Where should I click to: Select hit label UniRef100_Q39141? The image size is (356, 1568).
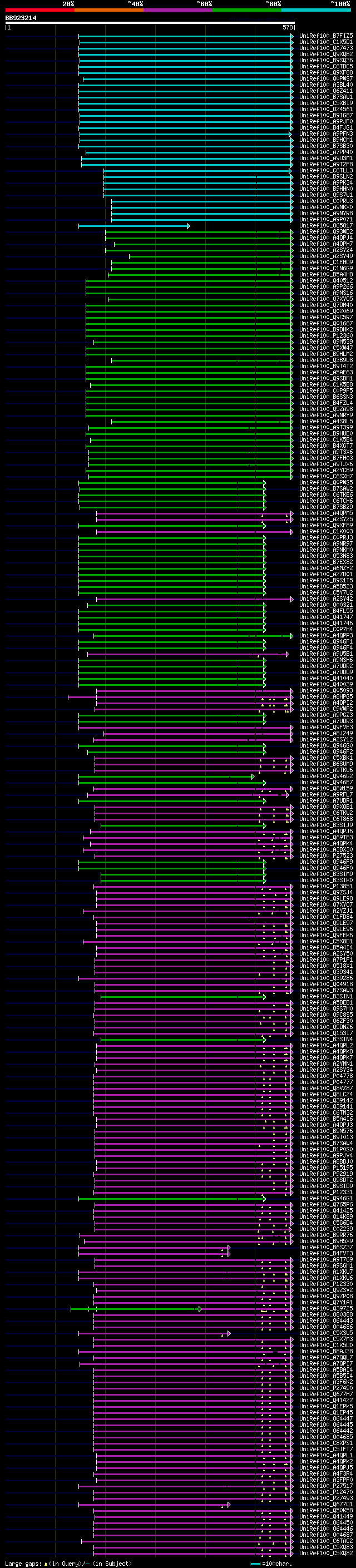click(326, 1106)
